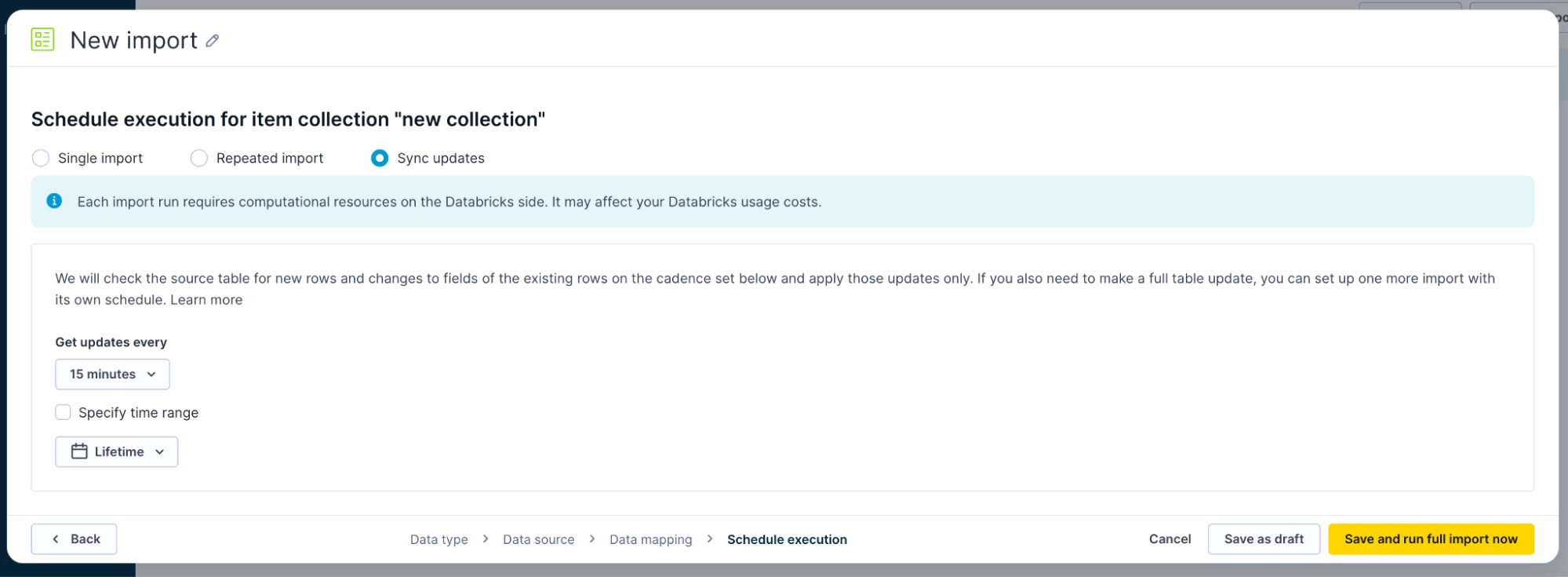Go to the Data source step in the breadcrumb
Viewport: 1568px width, 577px height.
tap(538, 539)
